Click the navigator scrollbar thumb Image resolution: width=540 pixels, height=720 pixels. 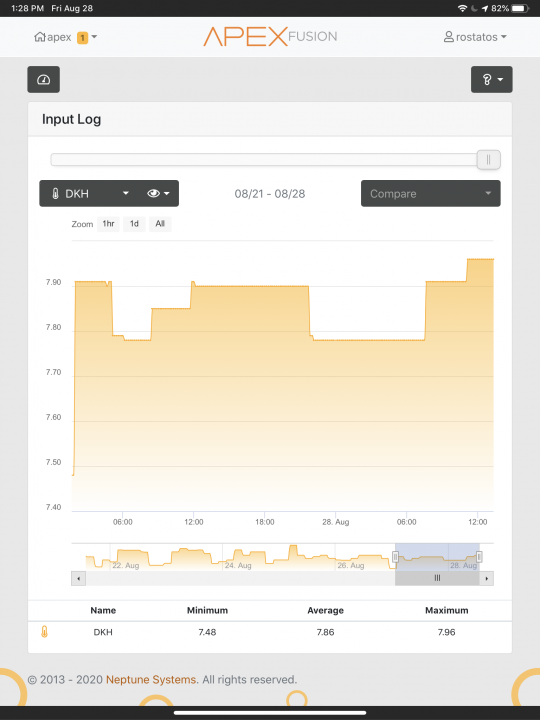[x=437, y=578]
